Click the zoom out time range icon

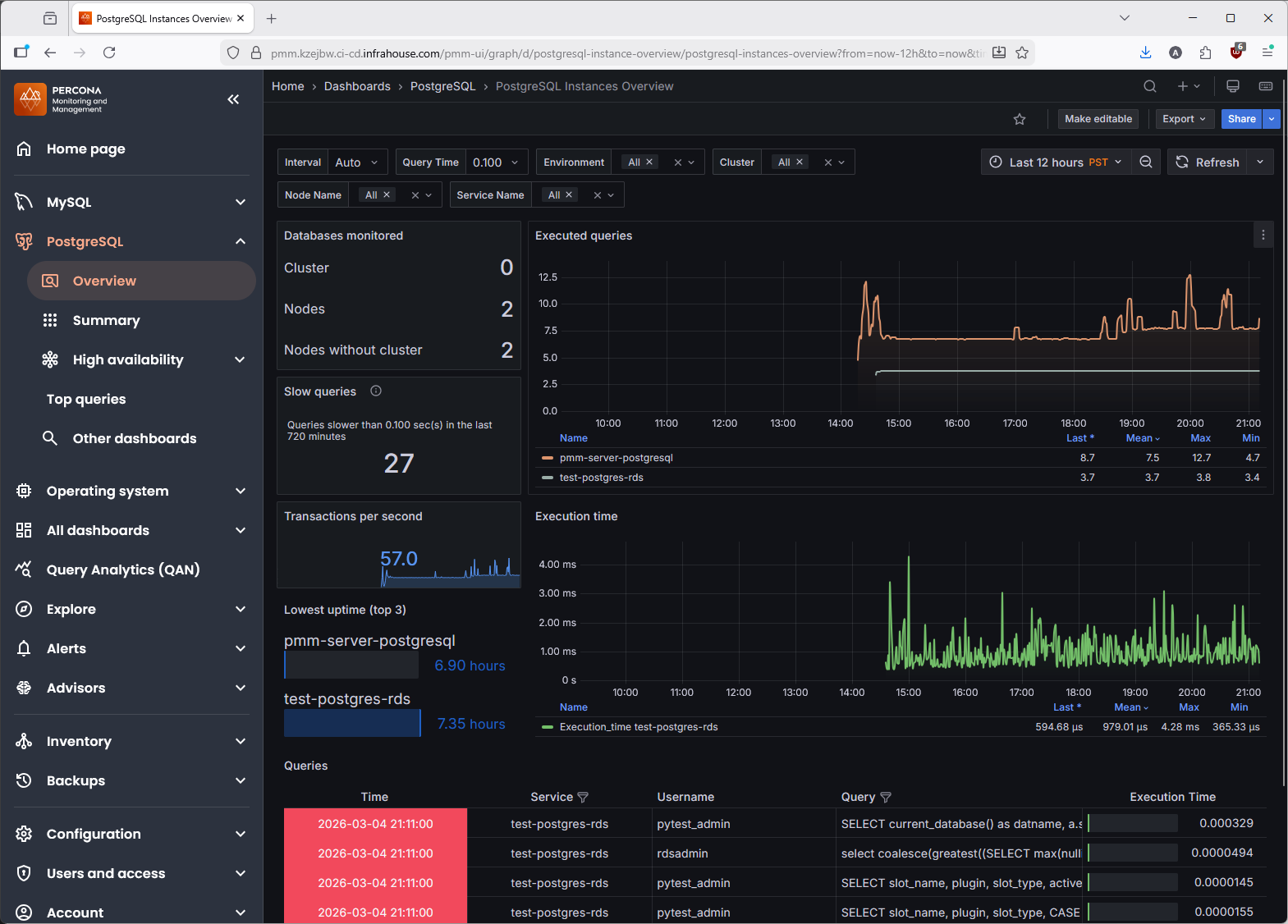[x=1146, y=162]
